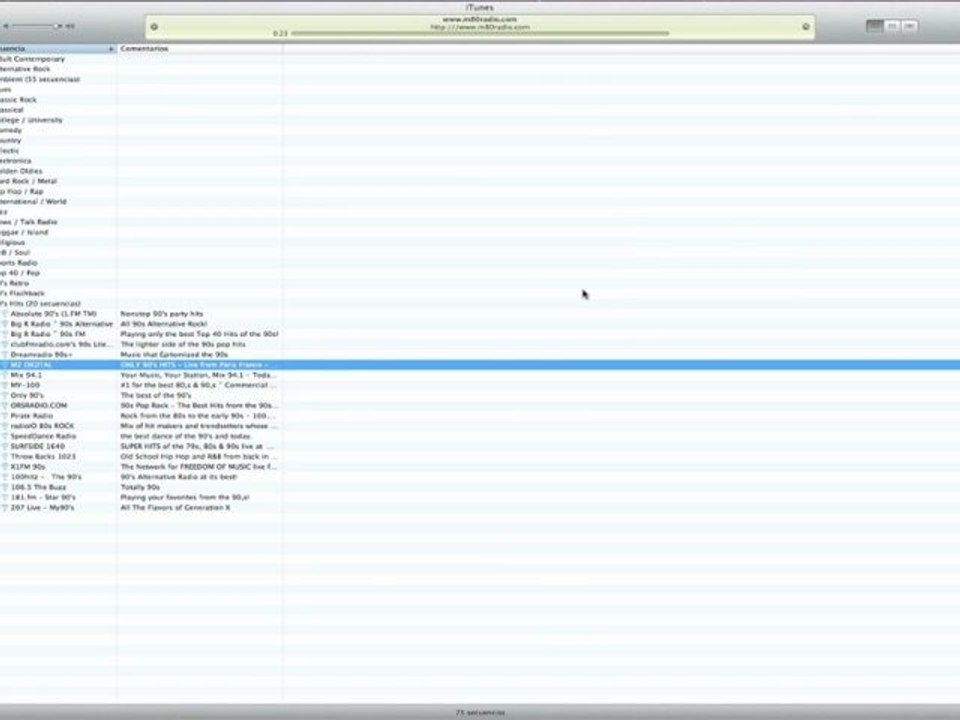
Task: Click the round arrow button at right of the now-playing display
Action: (806, 27)
